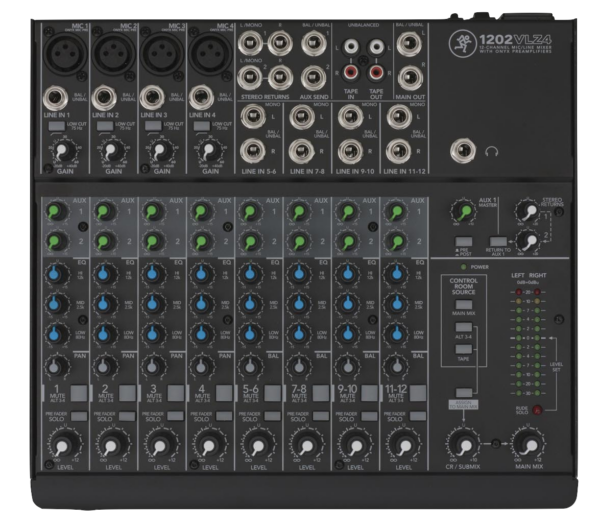Screen dimensions: 600x526
Task: Adjust channel 5-6 LOW EQ blue knob
Action: [250, 334]
